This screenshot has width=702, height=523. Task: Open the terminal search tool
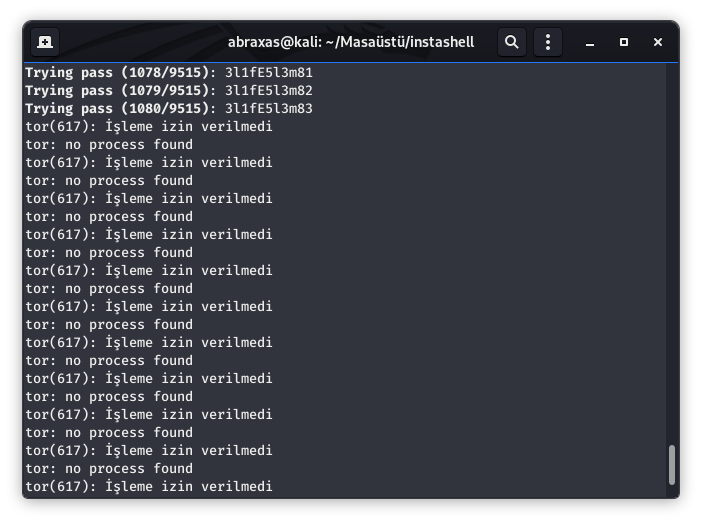tap(512, 42)
